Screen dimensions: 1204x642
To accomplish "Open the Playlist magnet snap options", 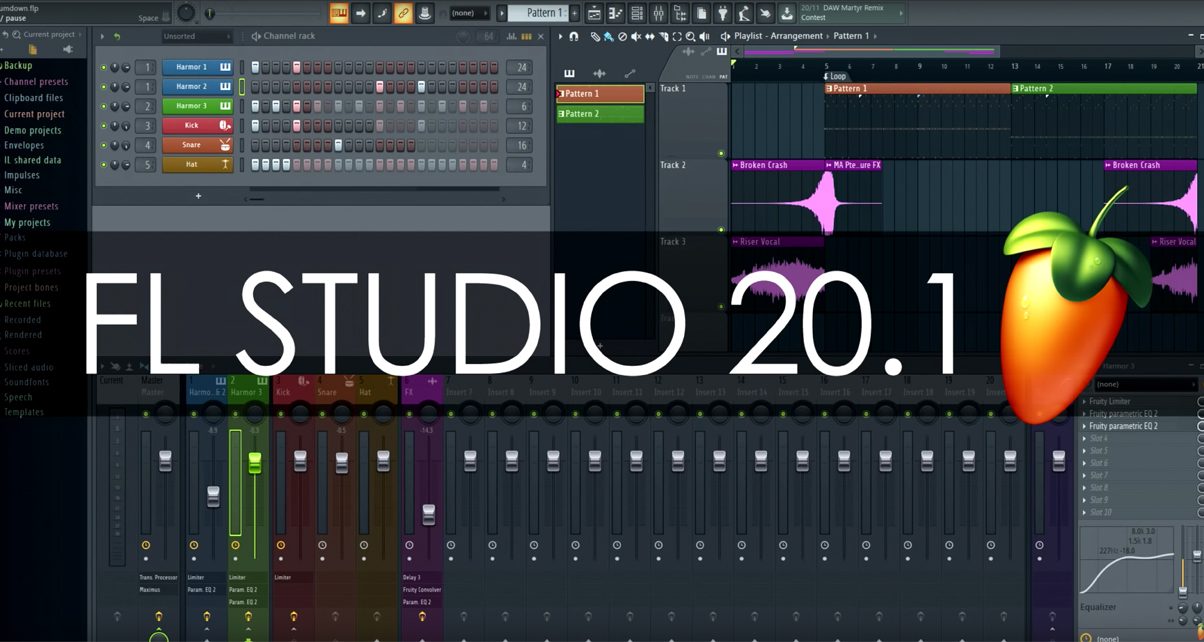I will pos(574,36).
